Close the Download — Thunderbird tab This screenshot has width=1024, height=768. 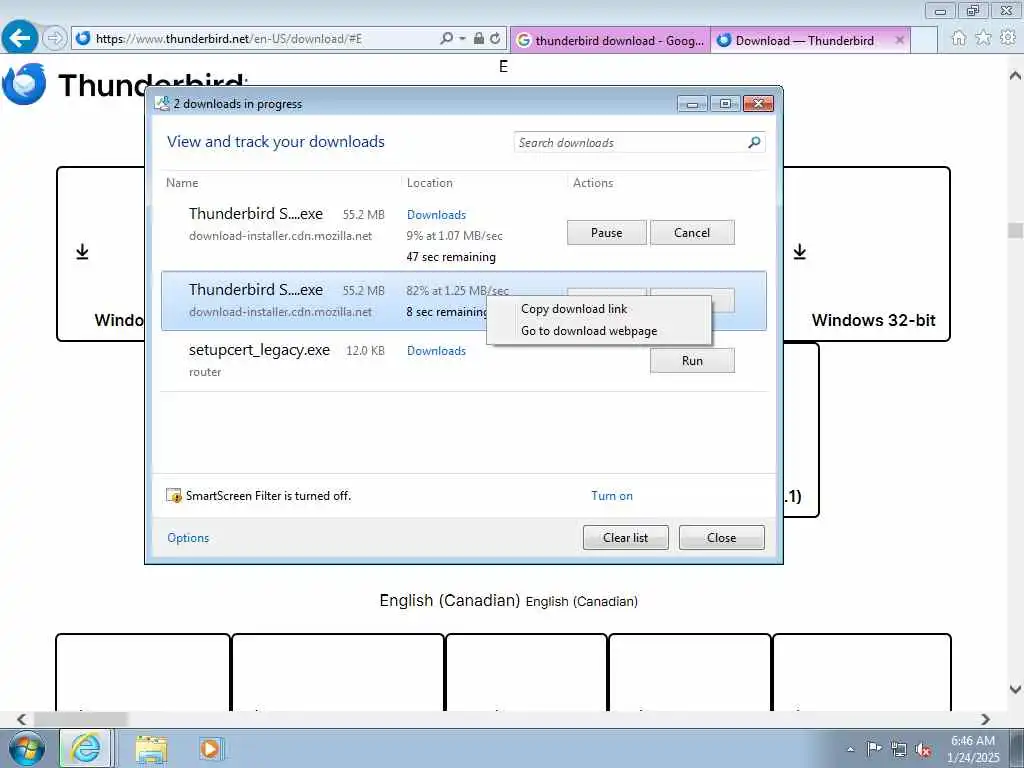(x=899, y=40)
